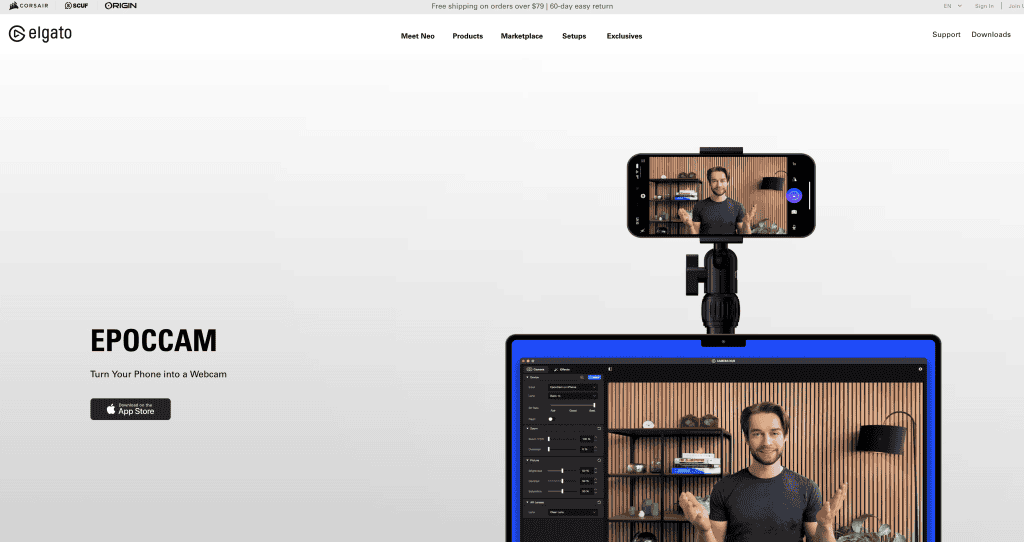The width and height of the screenshot is (1024, 542).
Task: Click the free shipping announcement banner text
Action: 520,6
